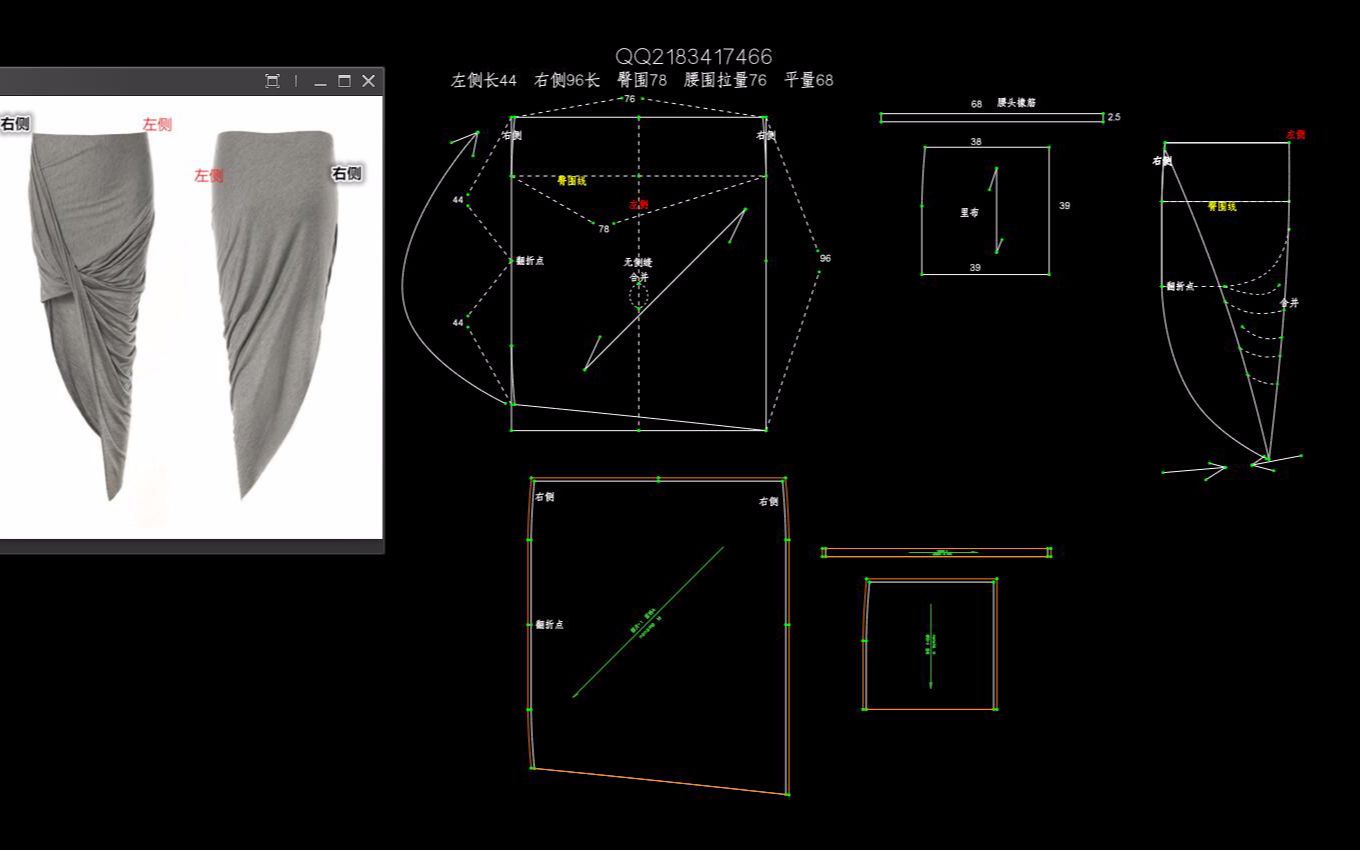Maximize the image viewer window
The image size is (1360, 850).
(344, 81)
